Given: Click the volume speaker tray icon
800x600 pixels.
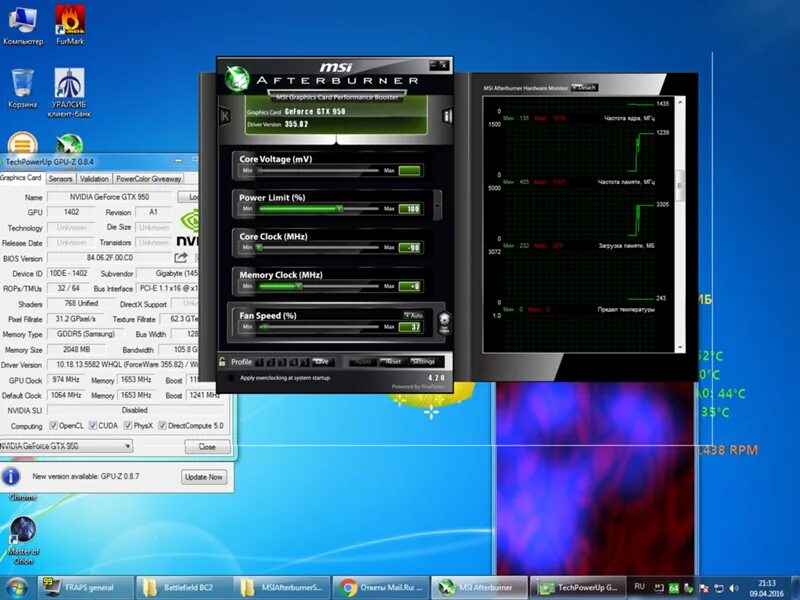Looking at the screenshot, I should [x=734, y=588].
